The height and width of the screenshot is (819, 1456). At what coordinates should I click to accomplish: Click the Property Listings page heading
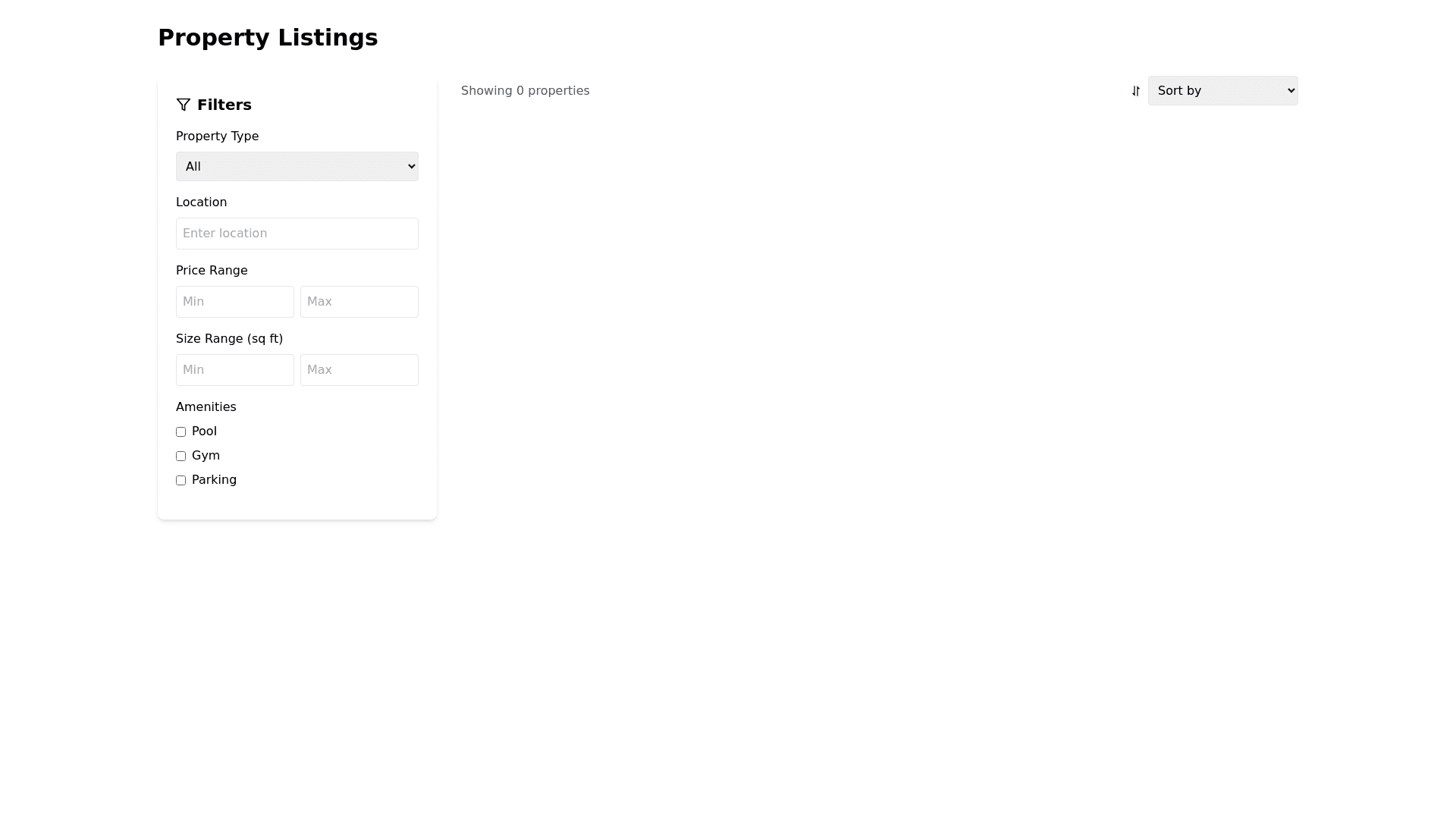pyautogui.click(x=268, y=38)
